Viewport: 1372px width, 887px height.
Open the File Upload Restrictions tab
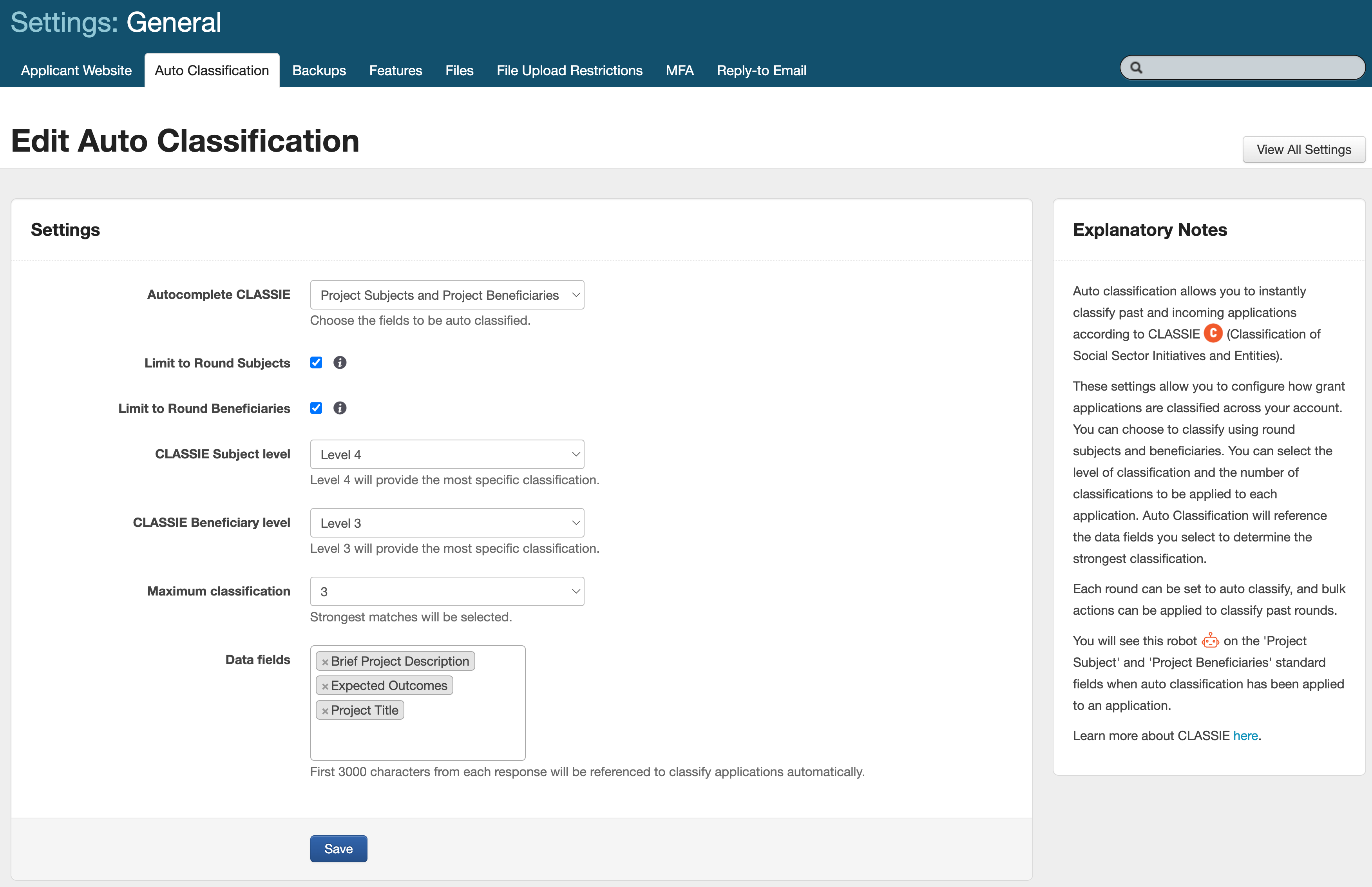pyautogui.click(x=569, y=71)
